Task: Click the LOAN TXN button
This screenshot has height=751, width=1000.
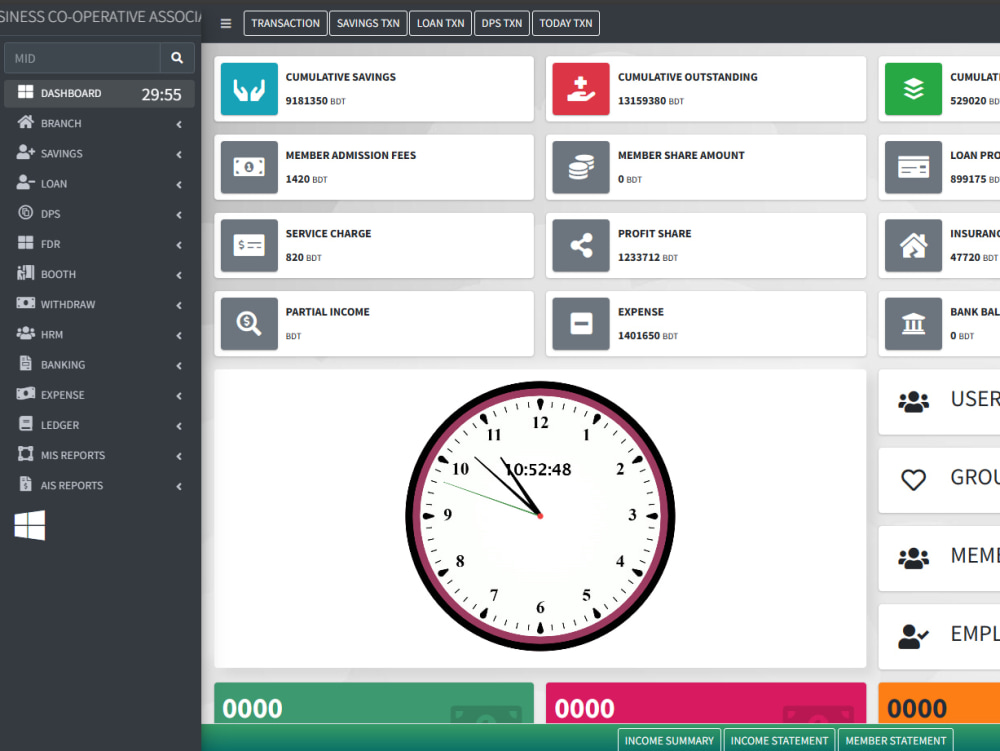Action: pos(440,24)
